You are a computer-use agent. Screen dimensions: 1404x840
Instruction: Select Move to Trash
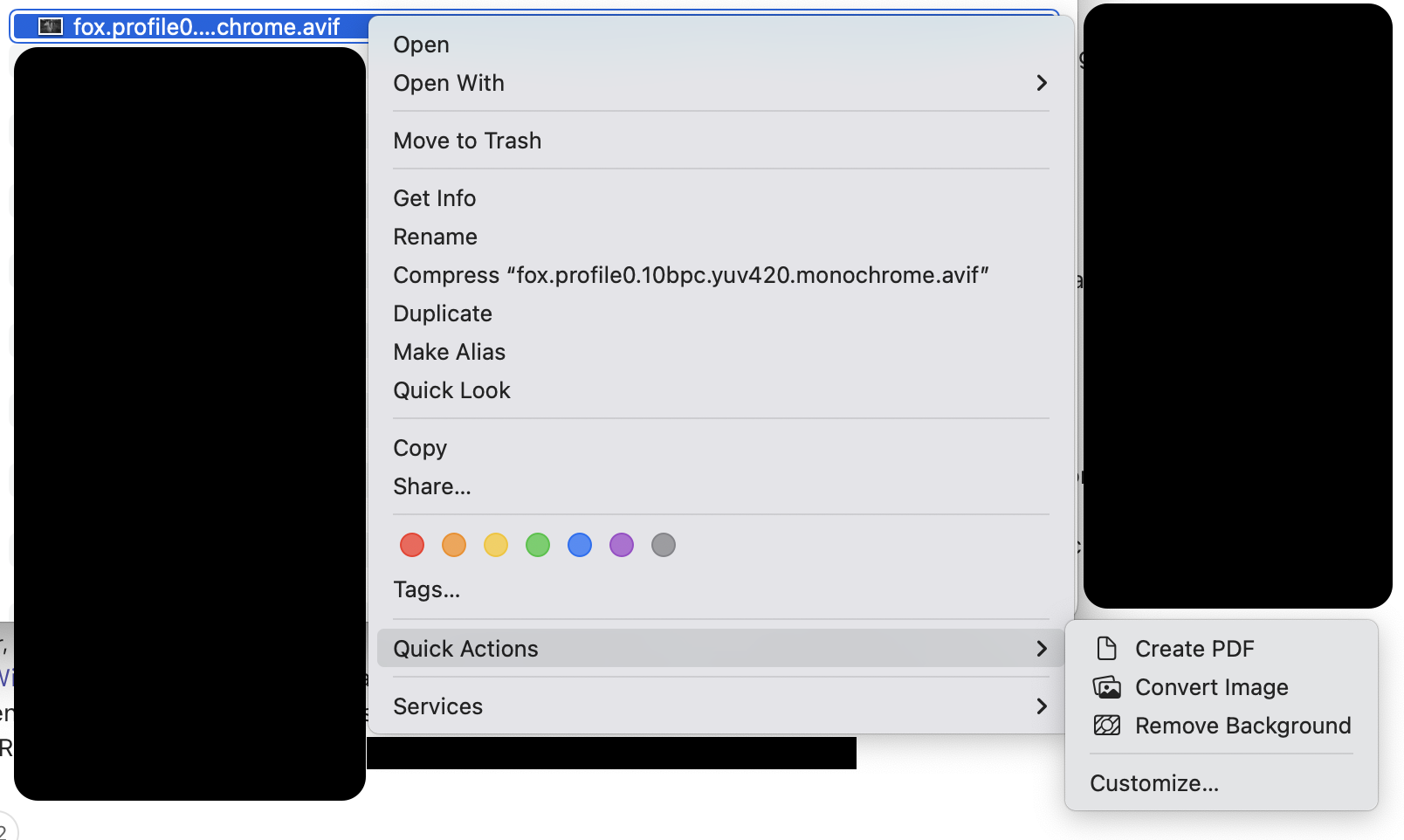[x=721, y=141]
